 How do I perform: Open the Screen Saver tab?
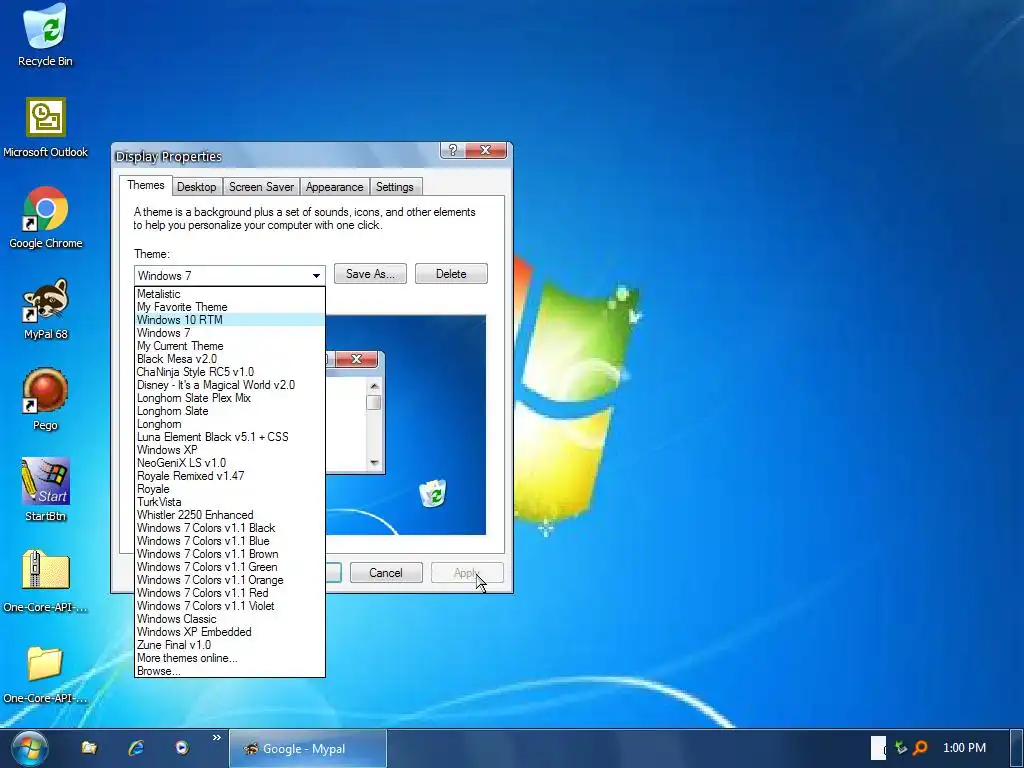[261, 187]
